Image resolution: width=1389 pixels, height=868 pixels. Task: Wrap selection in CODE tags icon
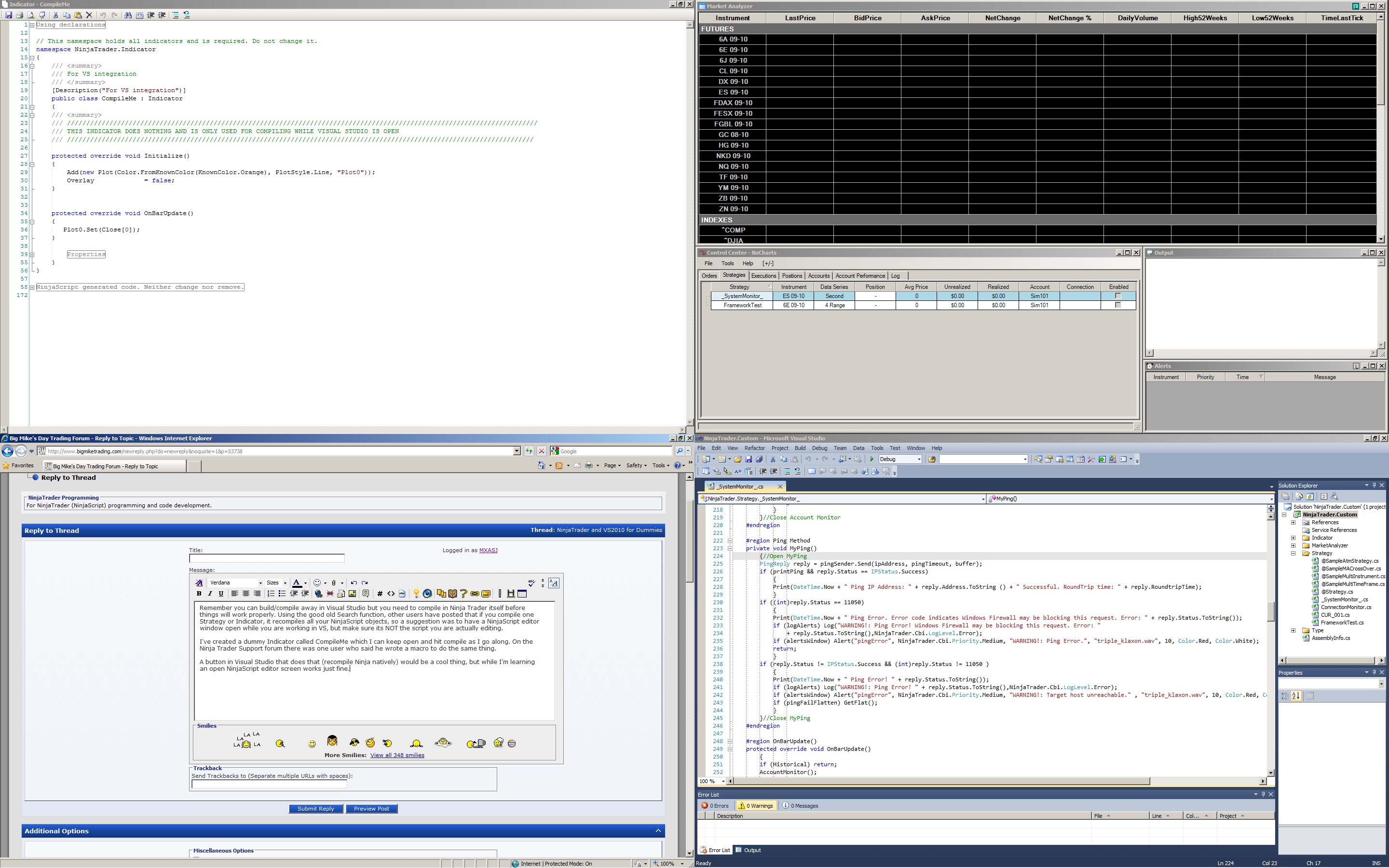point(380,594)
